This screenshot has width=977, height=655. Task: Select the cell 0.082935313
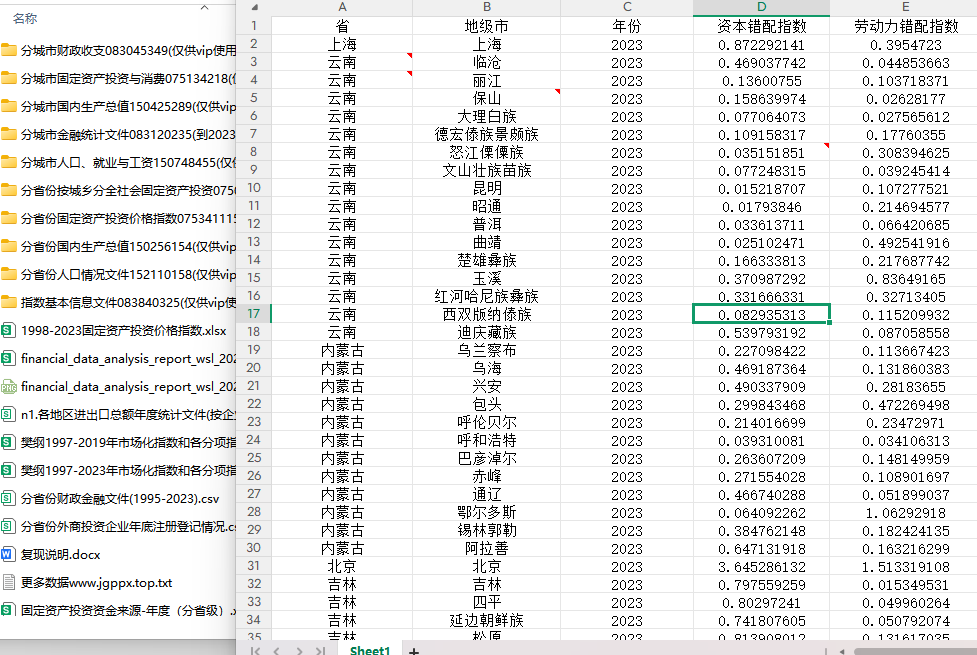[761, 315]
